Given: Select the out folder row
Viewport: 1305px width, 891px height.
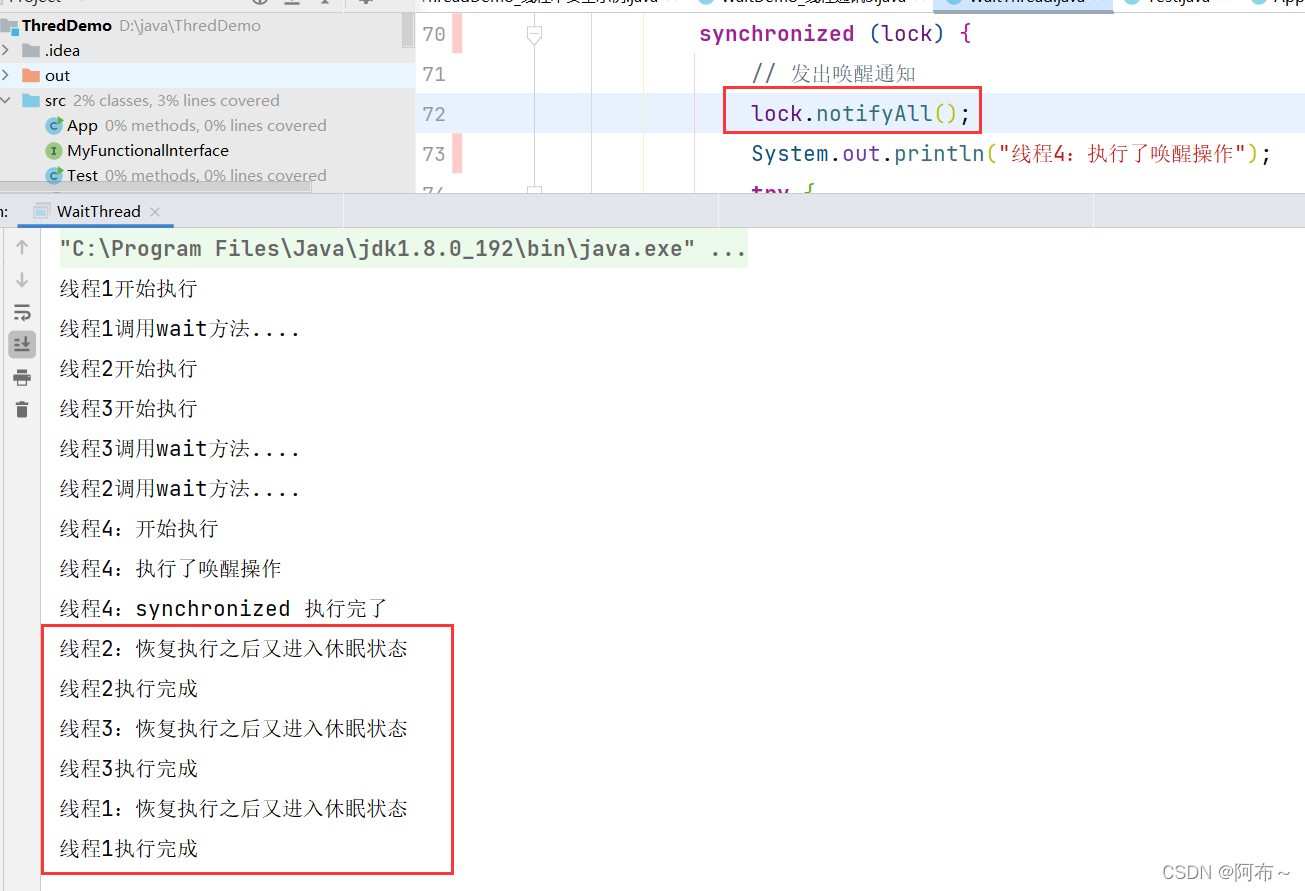Looking at the screenshot, I should (207, 75).
